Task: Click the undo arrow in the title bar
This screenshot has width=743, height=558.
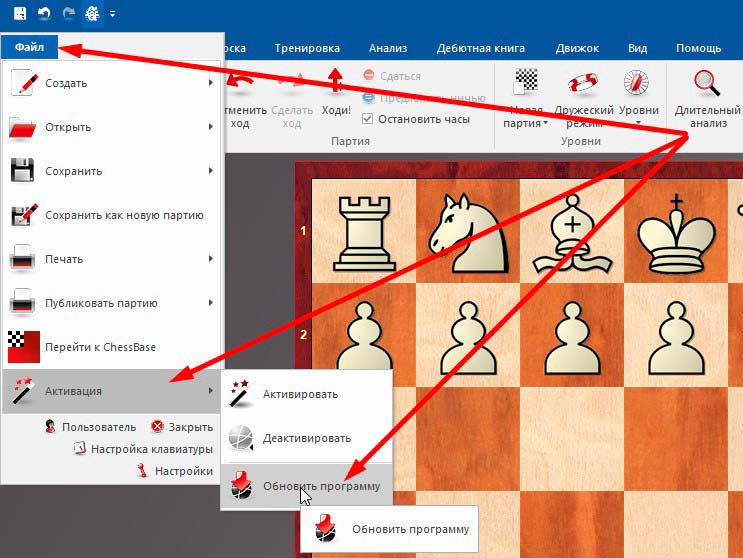Action: 44,14
